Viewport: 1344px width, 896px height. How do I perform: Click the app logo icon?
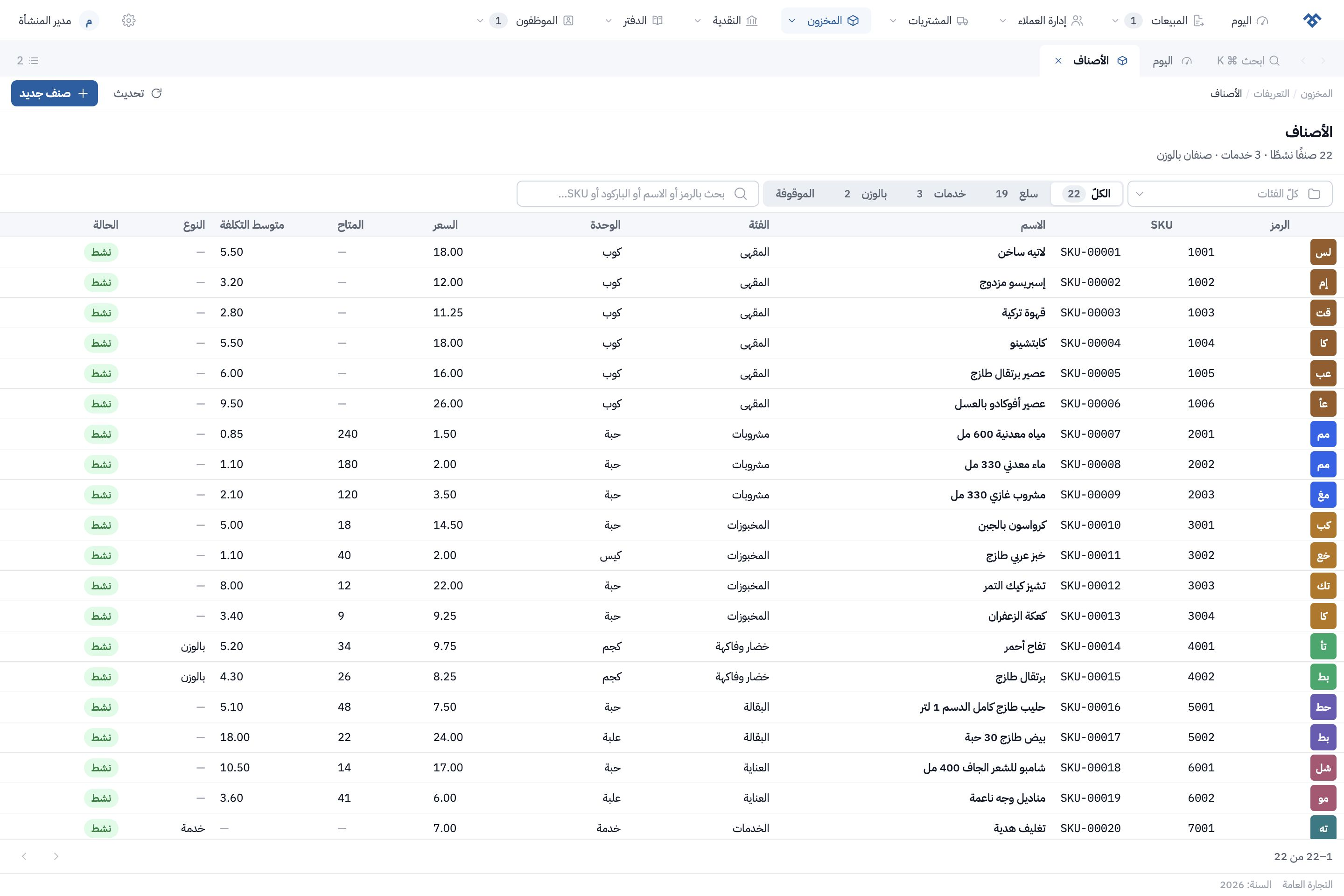[1312, 21]
